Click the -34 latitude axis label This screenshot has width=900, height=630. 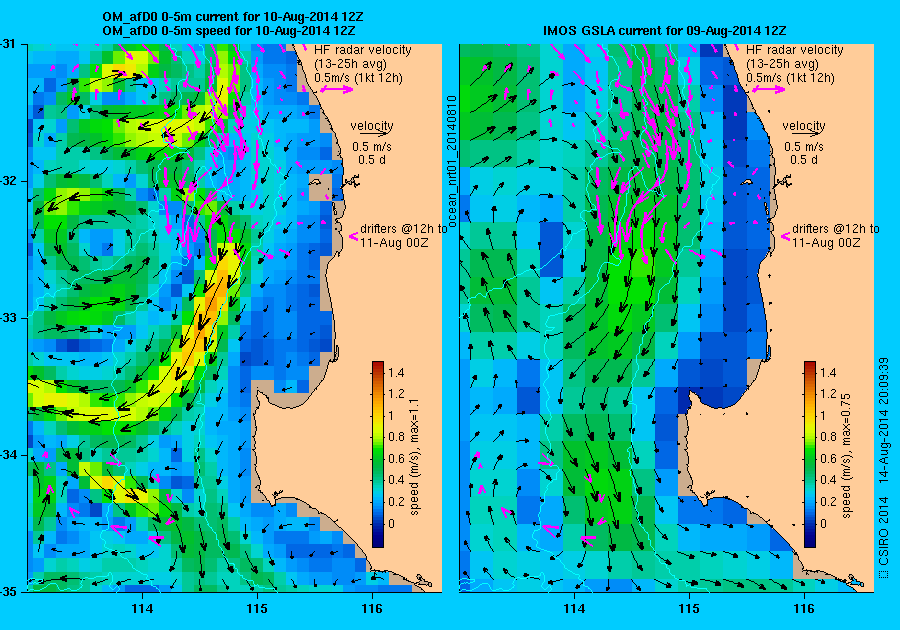(7, 455)
